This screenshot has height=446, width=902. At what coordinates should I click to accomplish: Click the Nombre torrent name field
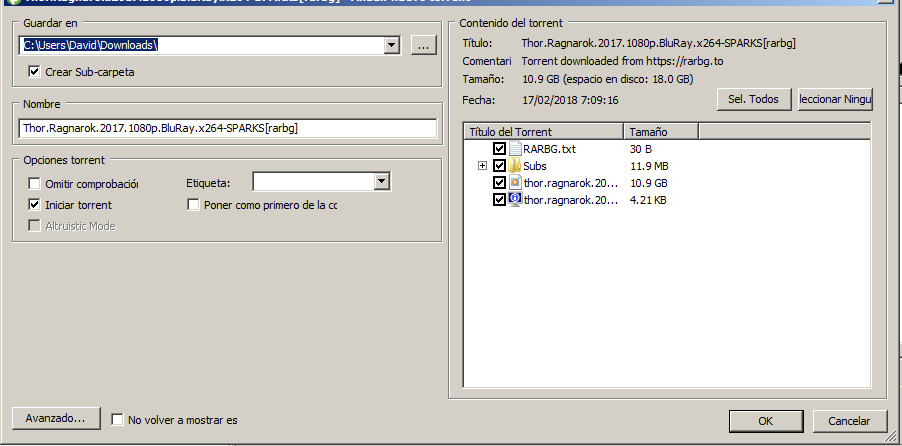[228, 128]
